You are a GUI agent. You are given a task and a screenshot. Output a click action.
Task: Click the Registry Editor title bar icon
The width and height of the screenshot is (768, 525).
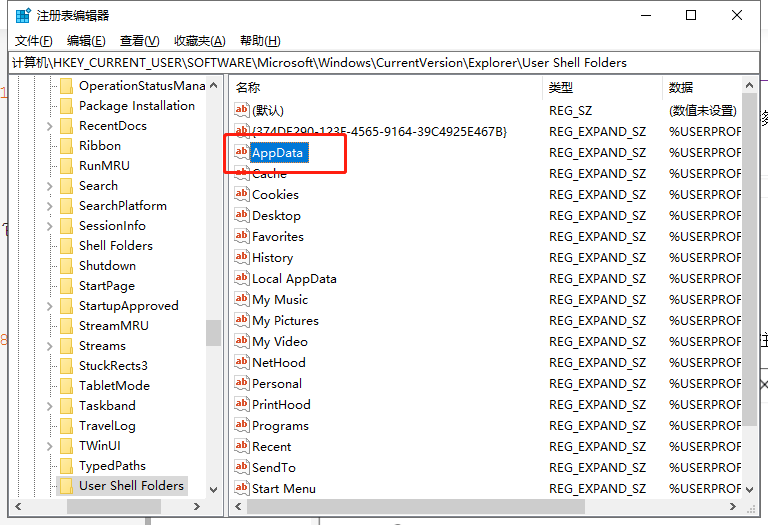22,16
